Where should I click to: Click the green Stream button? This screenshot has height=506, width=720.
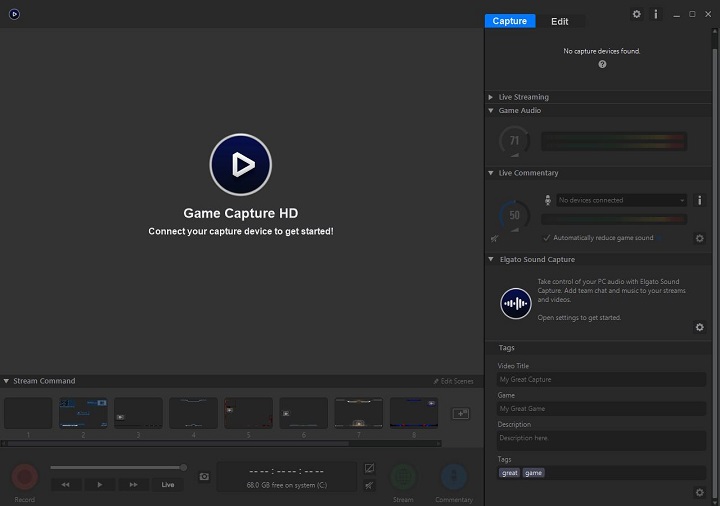(403, 477)
